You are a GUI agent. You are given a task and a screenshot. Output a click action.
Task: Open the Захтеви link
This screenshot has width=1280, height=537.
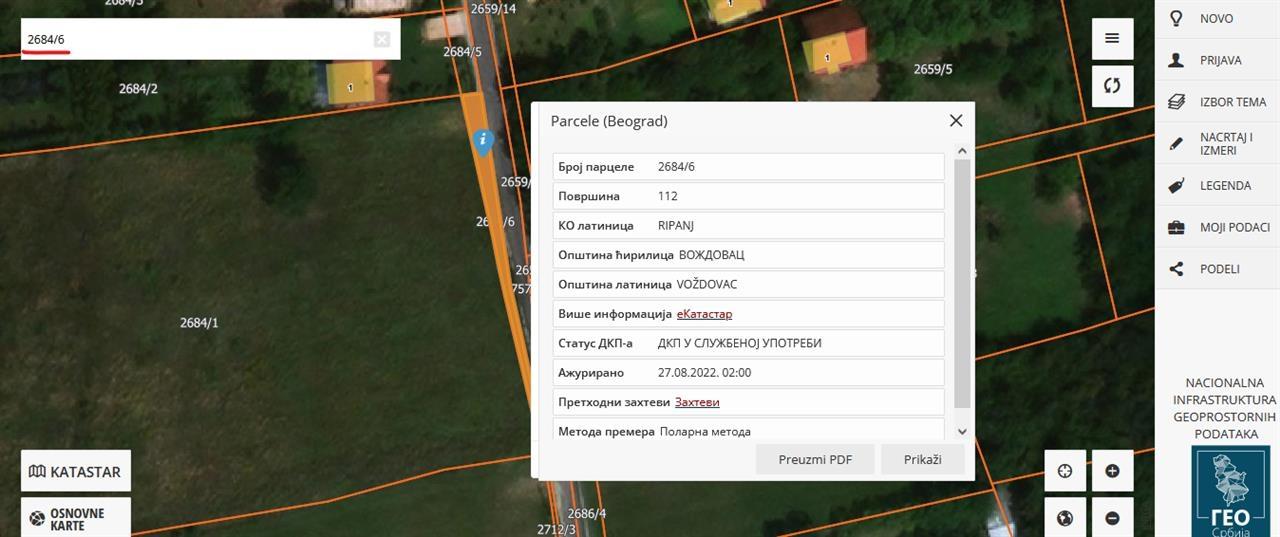tap(697, 402)
